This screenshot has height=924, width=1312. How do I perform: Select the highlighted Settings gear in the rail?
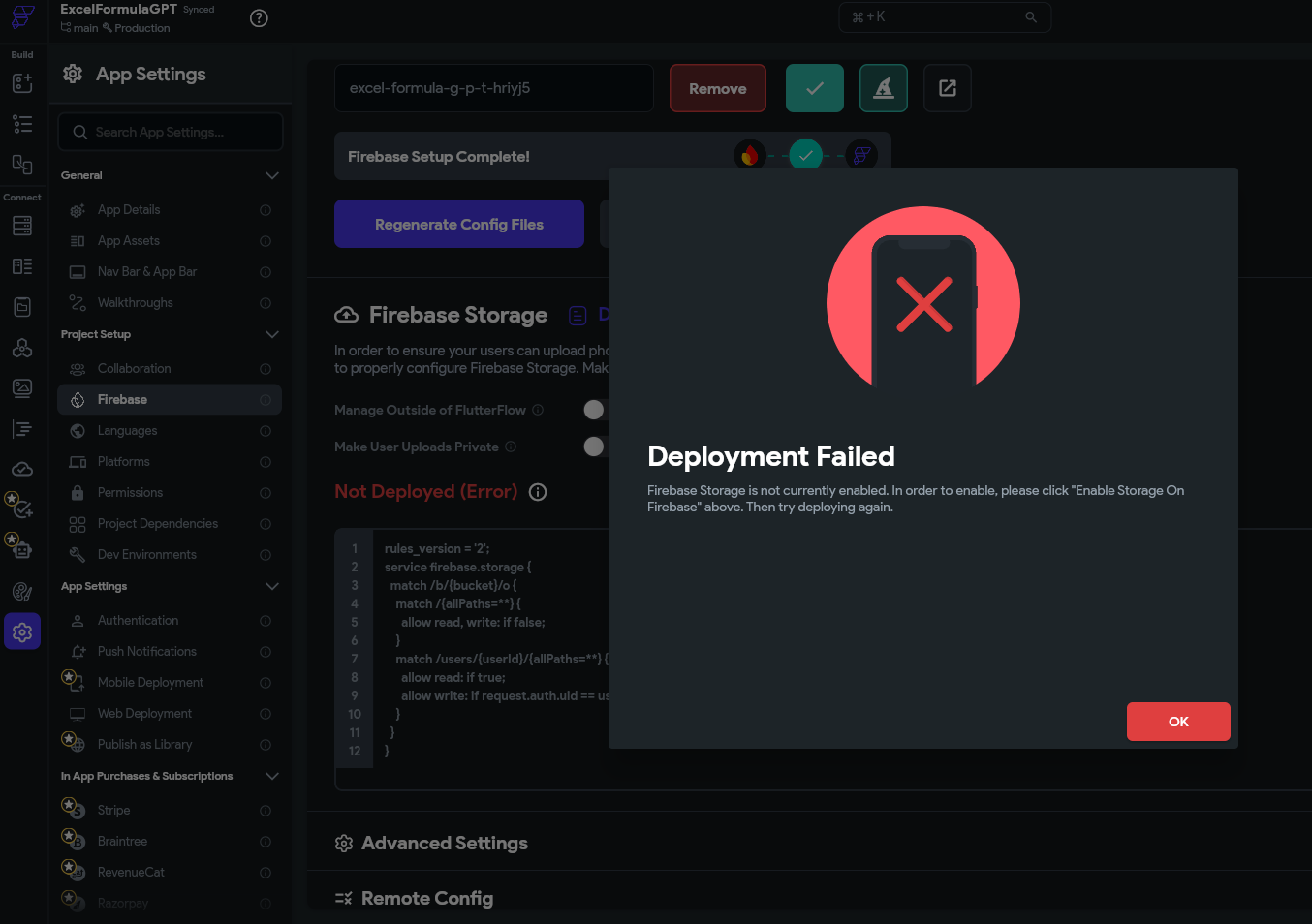pyautogui.click(x=22, y=632)
